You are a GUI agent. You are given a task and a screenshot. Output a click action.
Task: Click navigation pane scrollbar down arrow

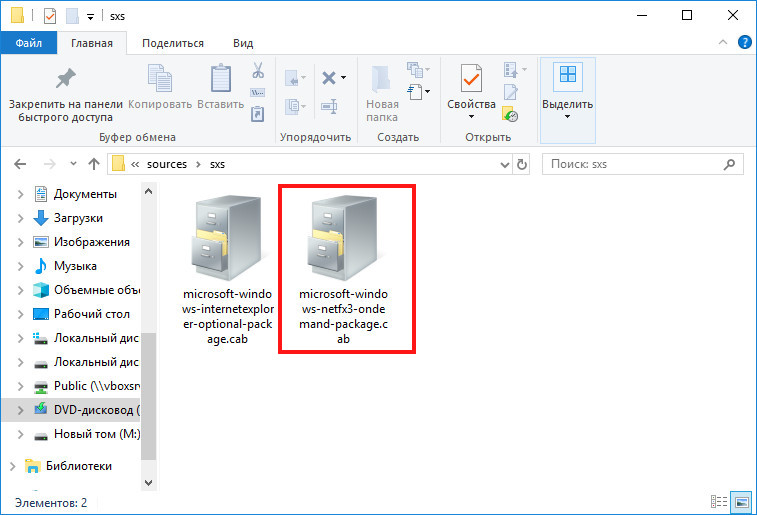coord(149,482)
